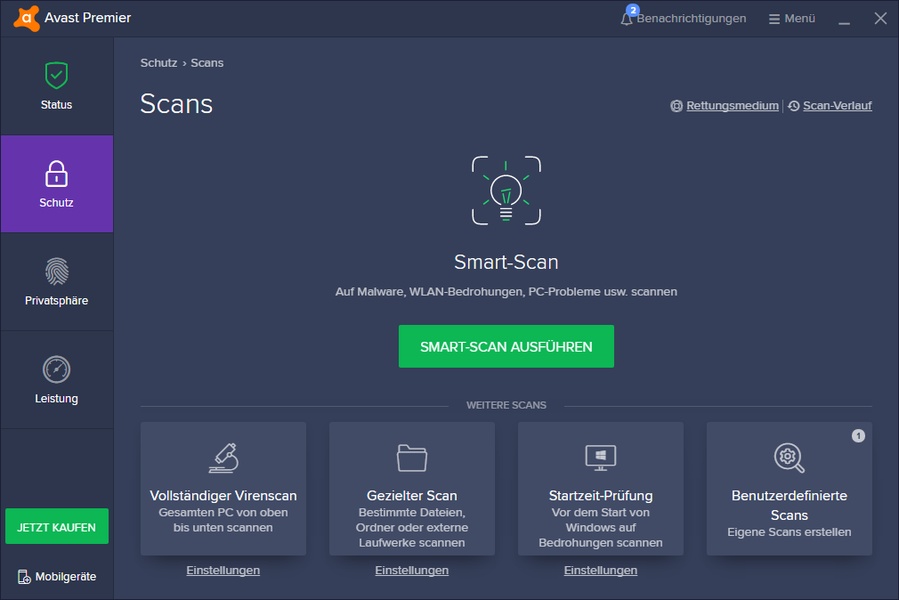Click the Scans breadcrumb entry
The height and width of the screenshot is (600, 899).
pos(207,63)
